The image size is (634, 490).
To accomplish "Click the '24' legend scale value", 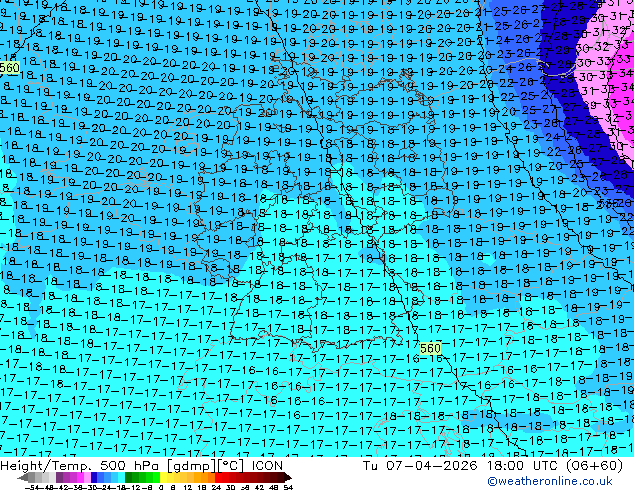I will coord(216,487).
